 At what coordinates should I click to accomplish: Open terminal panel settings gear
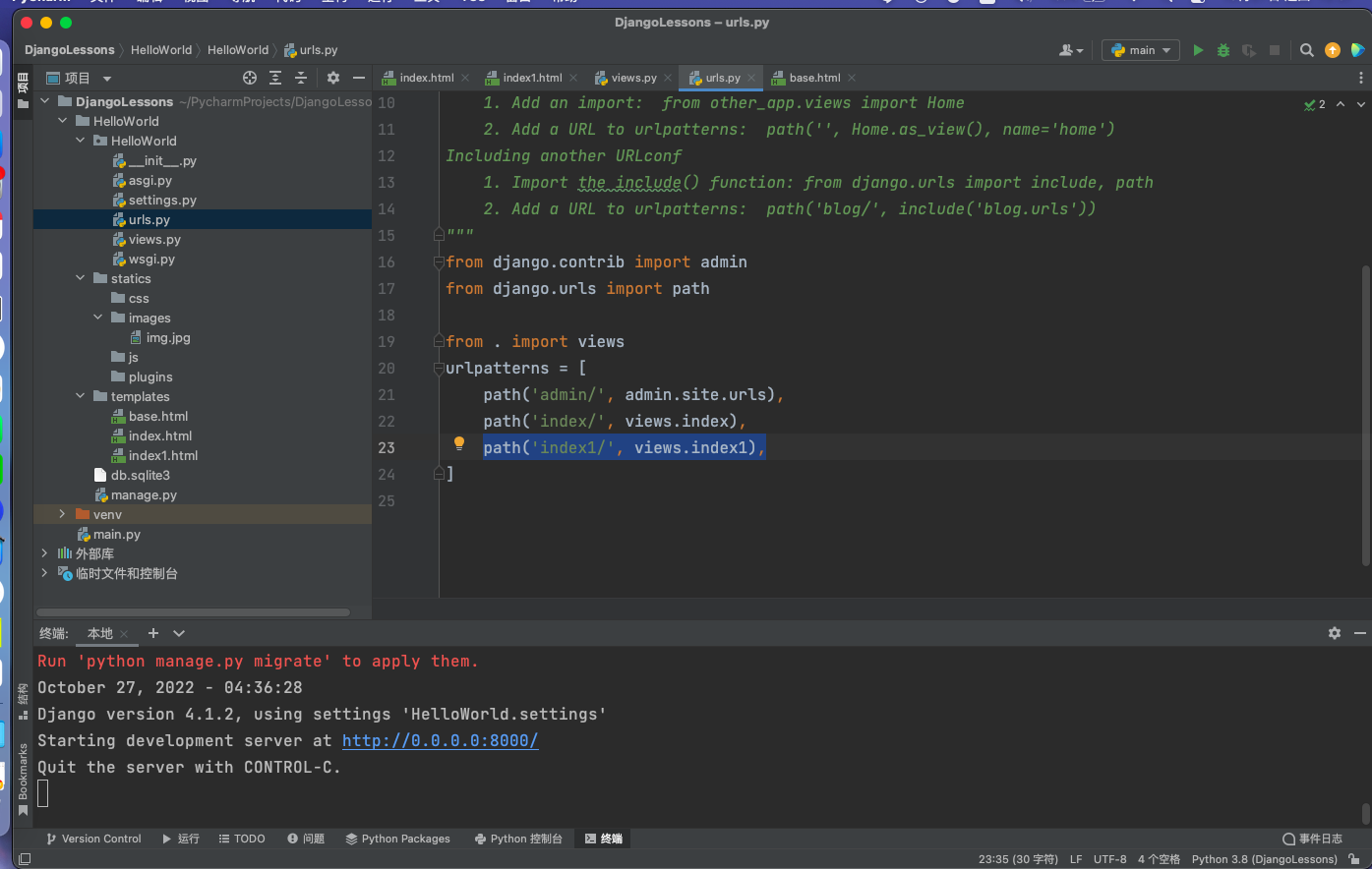(1335, 633)
